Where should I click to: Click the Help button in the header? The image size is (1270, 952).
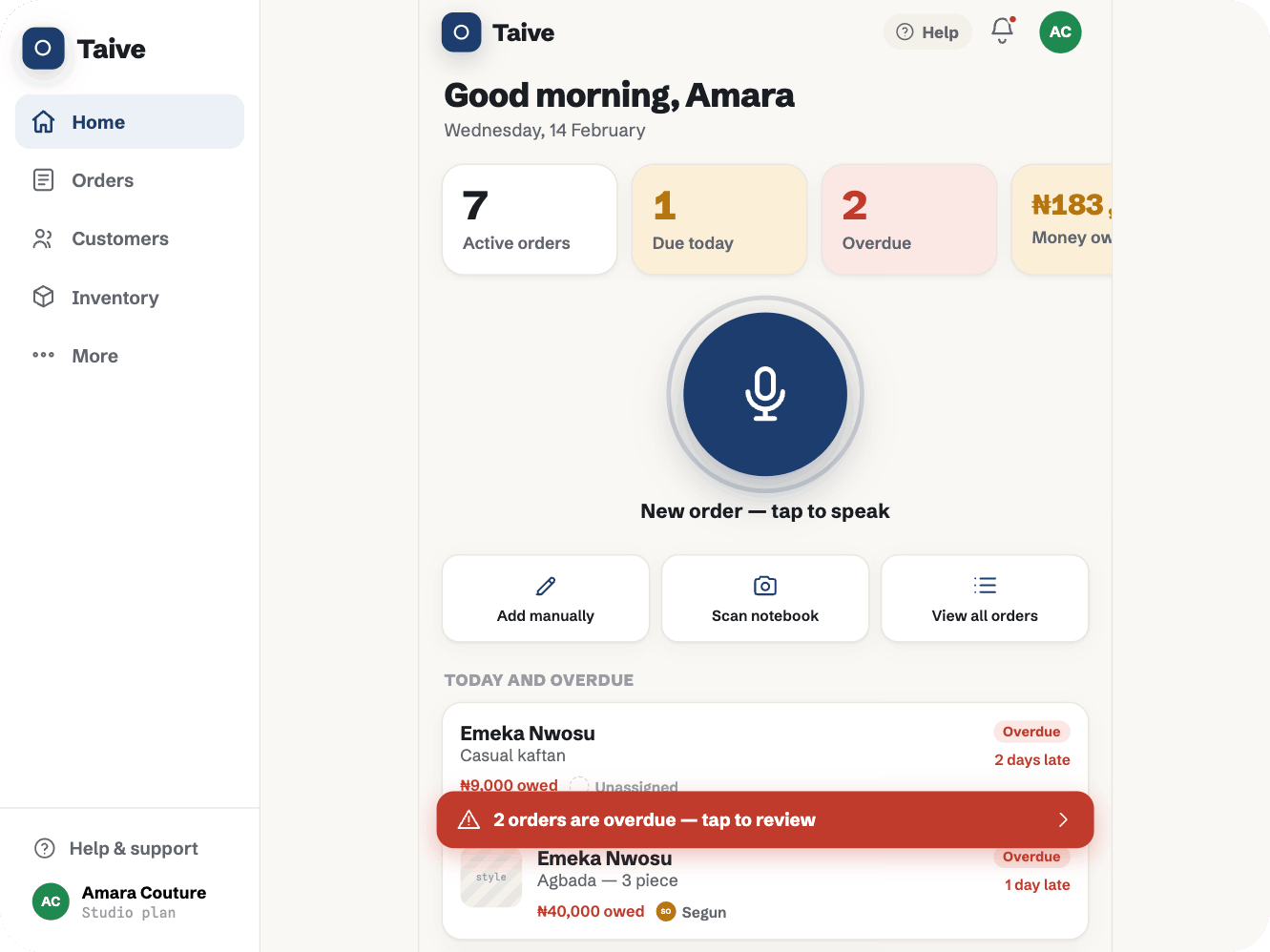pyautogui.click(x=927, y=32)
